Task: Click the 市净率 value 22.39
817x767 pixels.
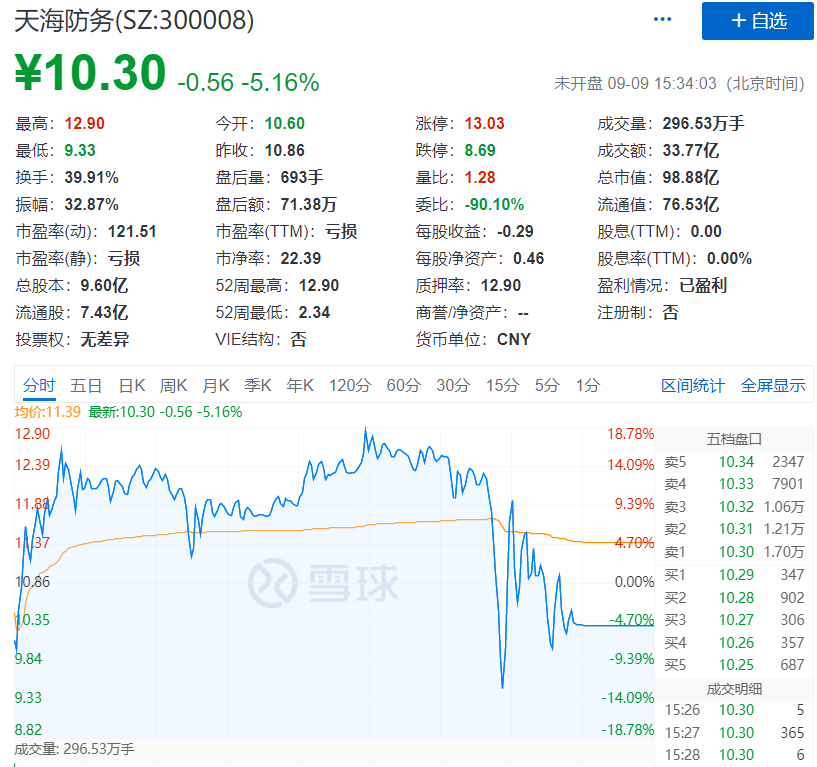Action: [301, 259]
